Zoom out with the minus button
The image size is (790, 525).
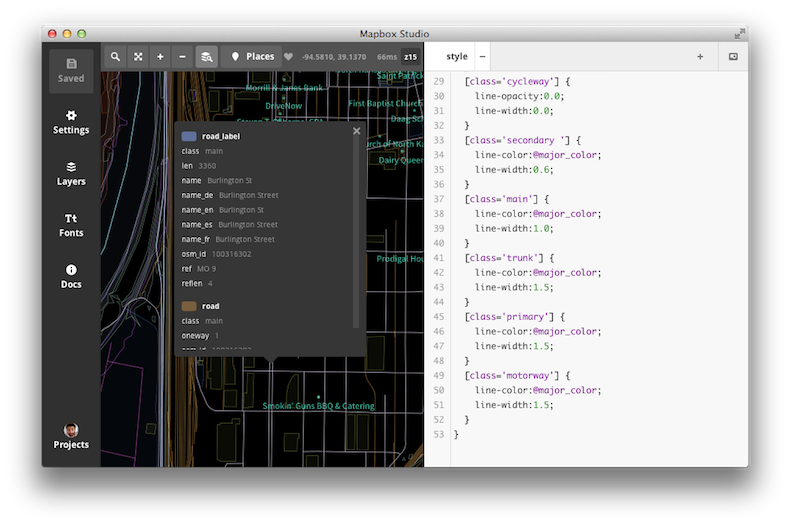[182, 57]
